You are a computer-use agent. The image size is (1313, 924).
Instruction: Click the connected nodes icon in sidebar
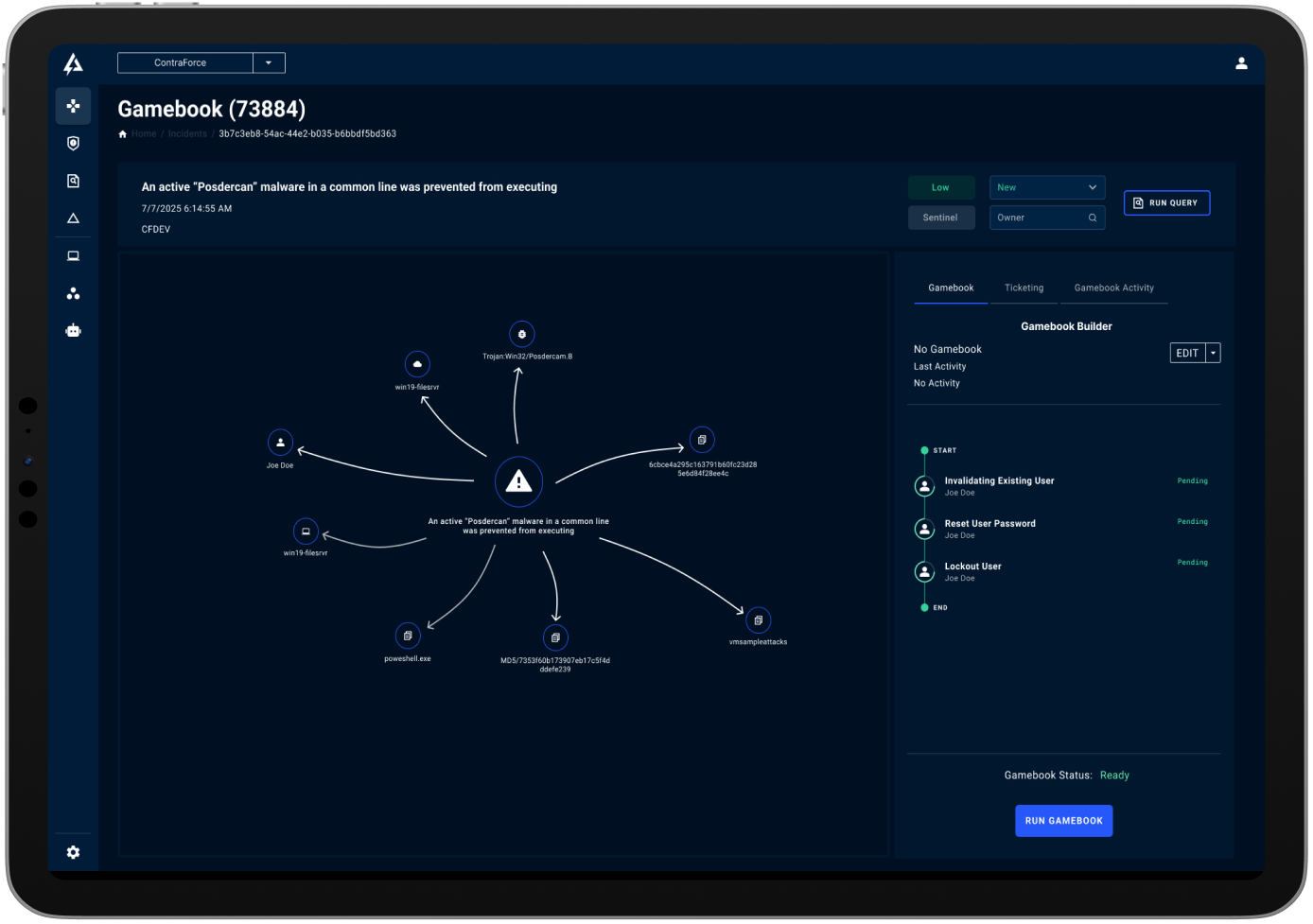(x=73, y=293)
